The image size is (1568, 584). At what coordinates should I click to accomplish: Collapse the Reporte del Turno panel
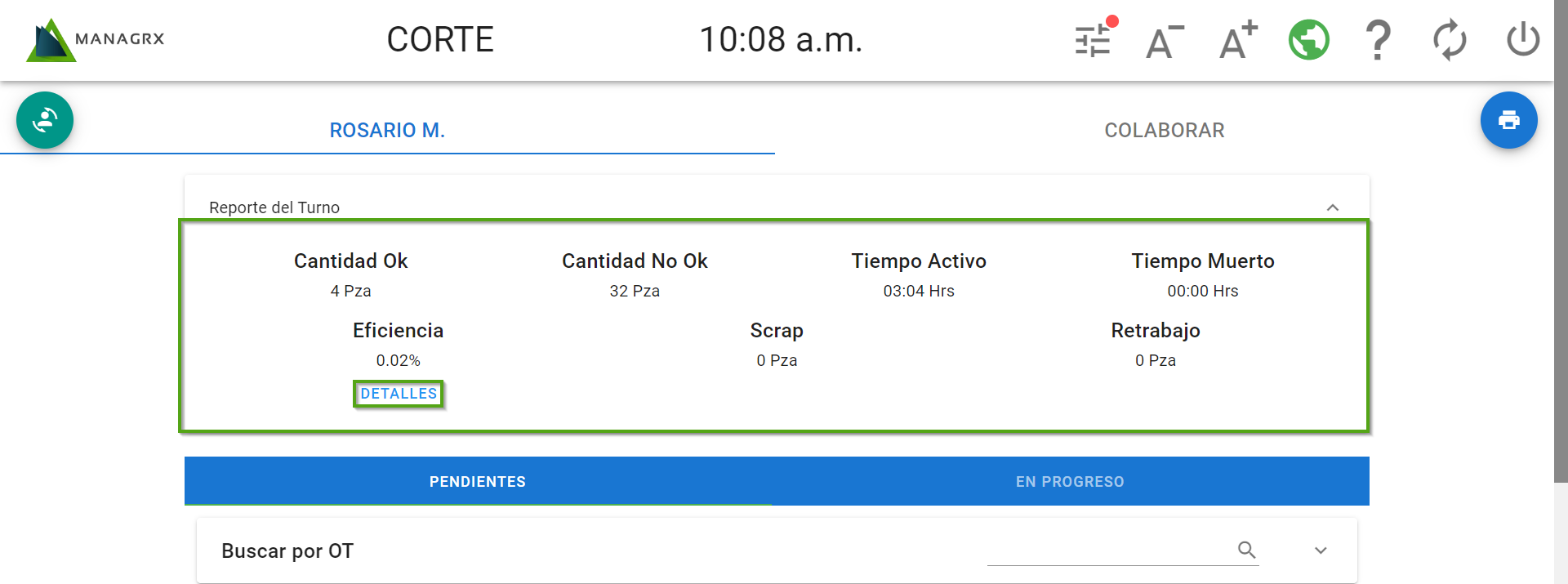(1333, 207)
